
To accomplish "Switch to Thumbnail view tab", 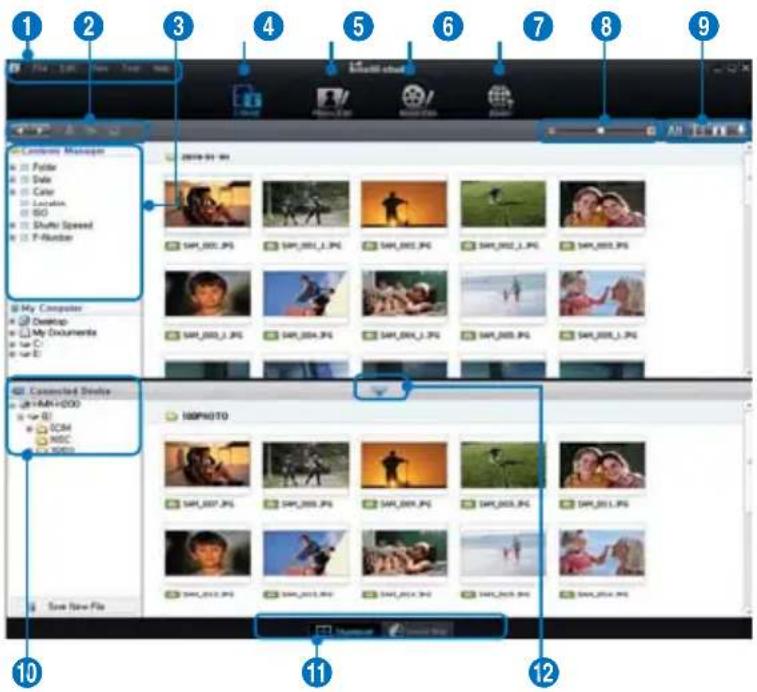I will pyautogui.click(x=345, y=631).
